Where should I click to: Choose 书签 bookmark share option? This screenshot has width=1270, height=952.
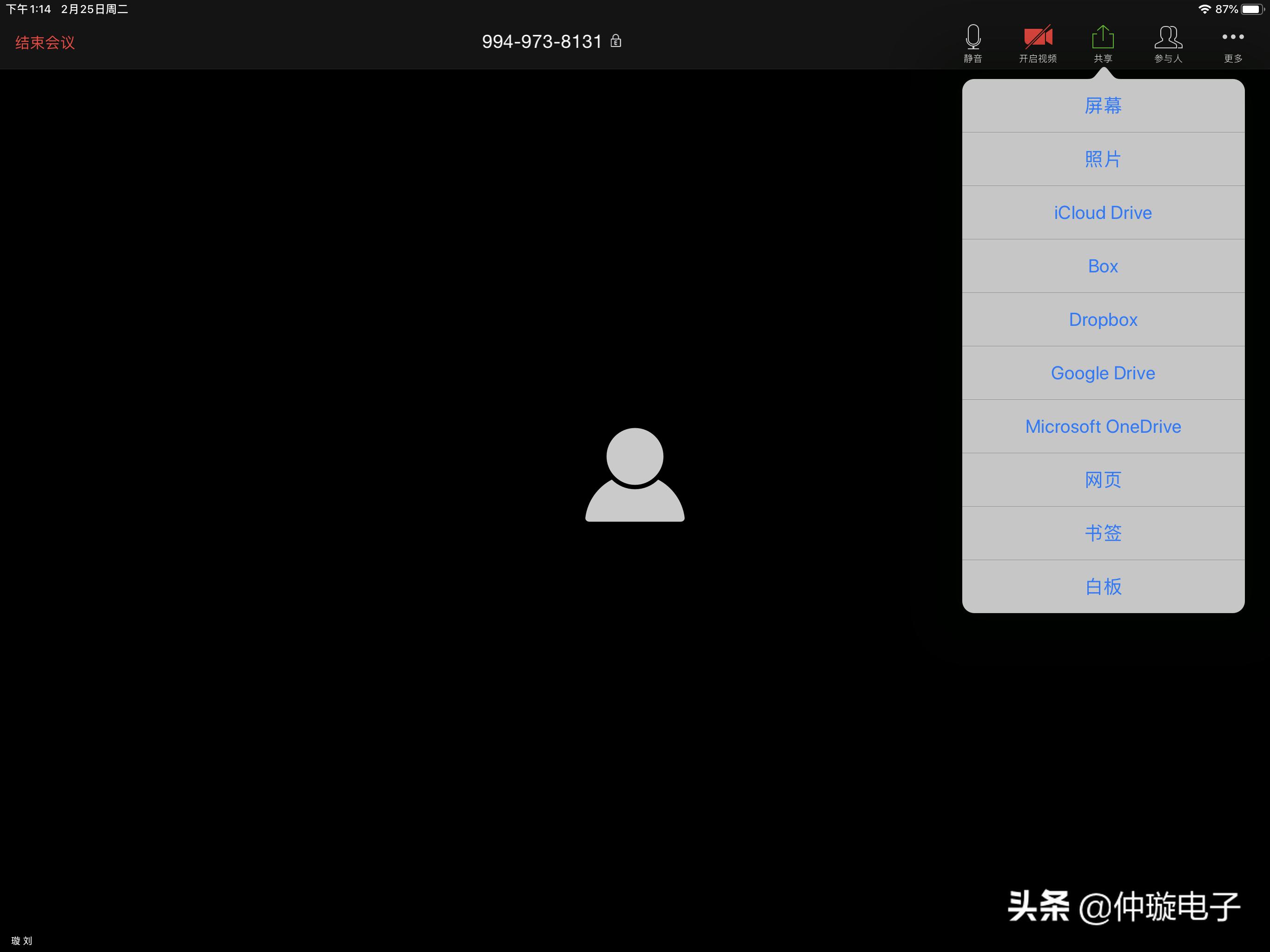1103,533
